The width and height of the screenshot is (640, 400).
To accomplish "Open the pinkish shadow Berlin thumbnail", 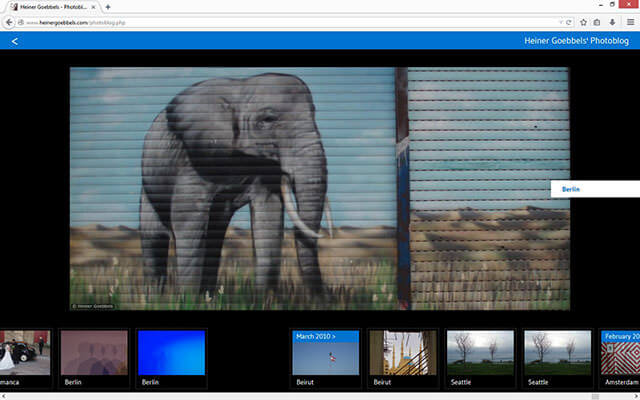I will 94,353.
